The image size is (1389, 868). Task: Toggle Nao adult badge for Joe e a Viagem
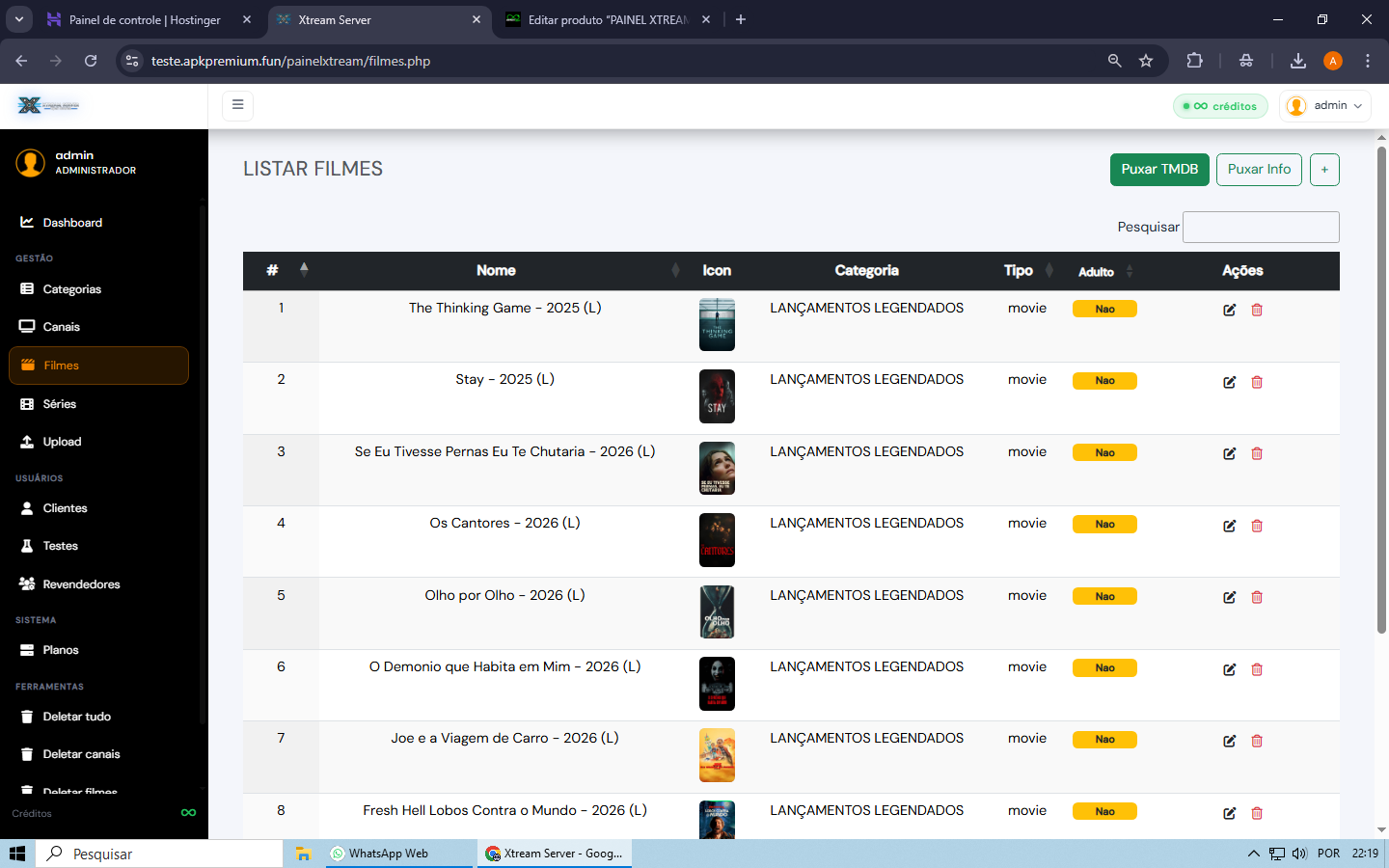coord(1104,740)
